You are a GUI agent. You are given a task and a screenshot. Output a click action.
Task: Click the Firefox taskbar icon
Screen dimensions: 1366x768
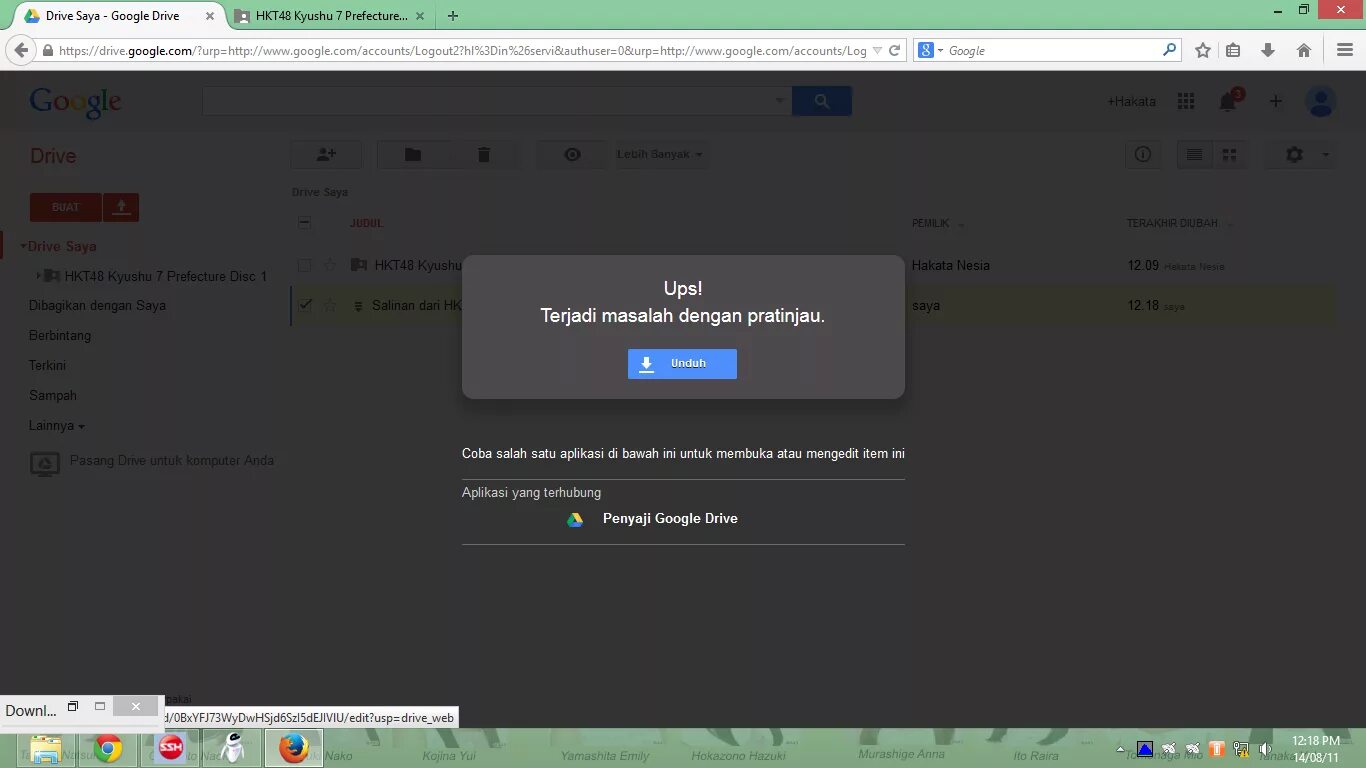click(x=294, y=748)
